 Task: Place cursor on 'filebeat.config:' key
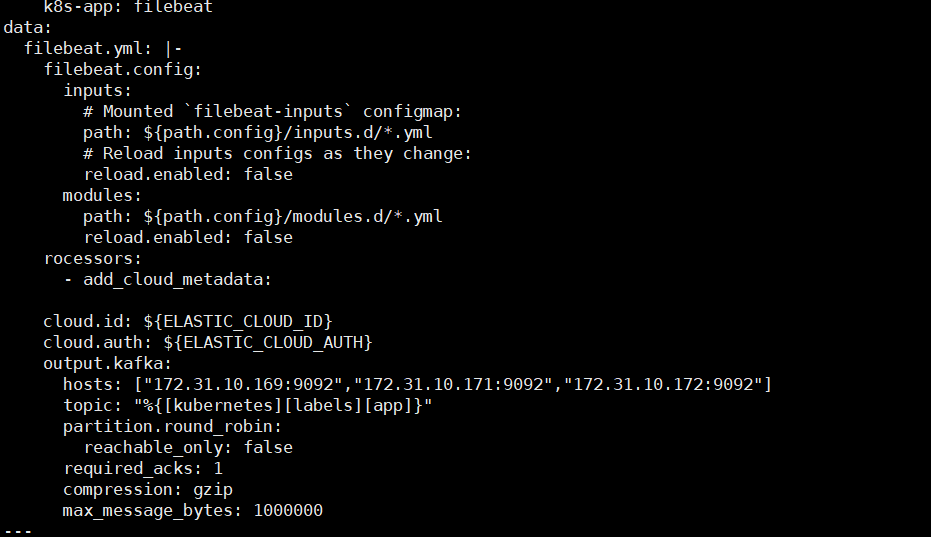(x=123, y=70)
